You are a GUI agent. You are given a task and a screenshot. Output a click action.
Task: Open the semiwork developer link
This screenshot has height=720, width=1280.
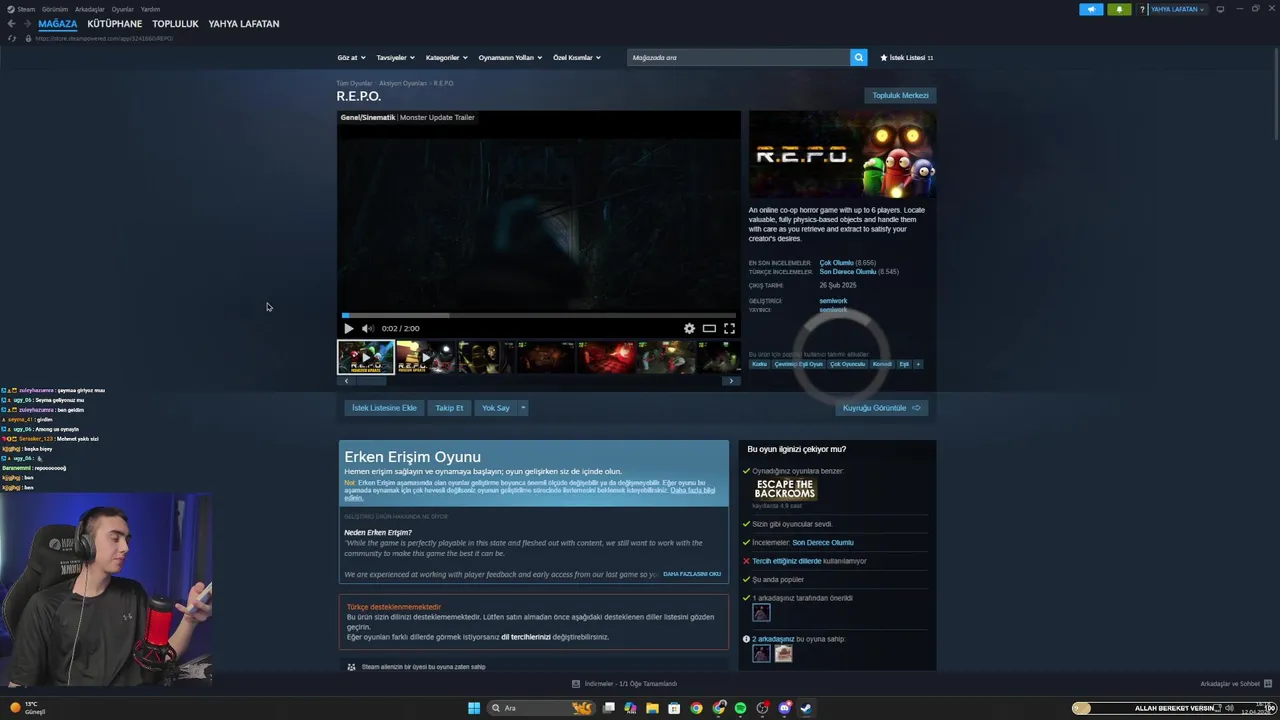pyautogui.click(x=833, y=301)
